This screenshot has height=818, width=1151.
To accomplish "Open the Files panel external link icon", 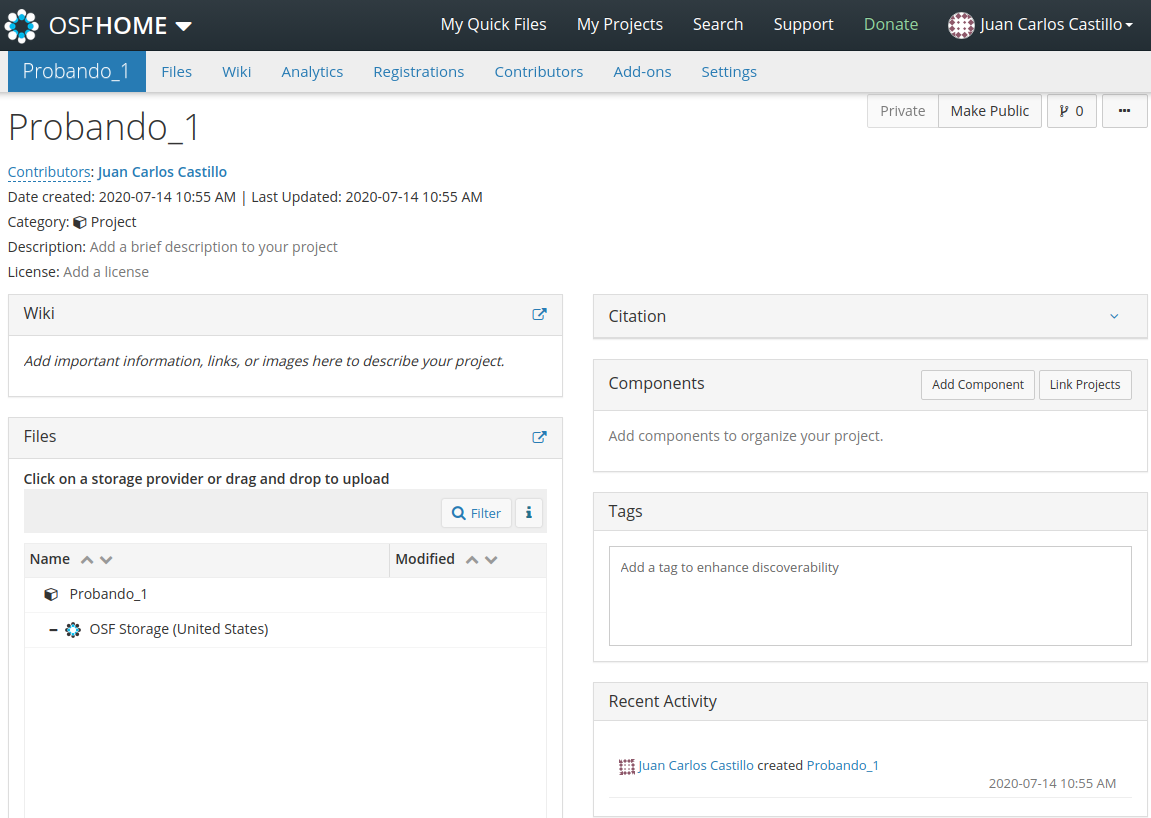I will click(x=539, y=437).
